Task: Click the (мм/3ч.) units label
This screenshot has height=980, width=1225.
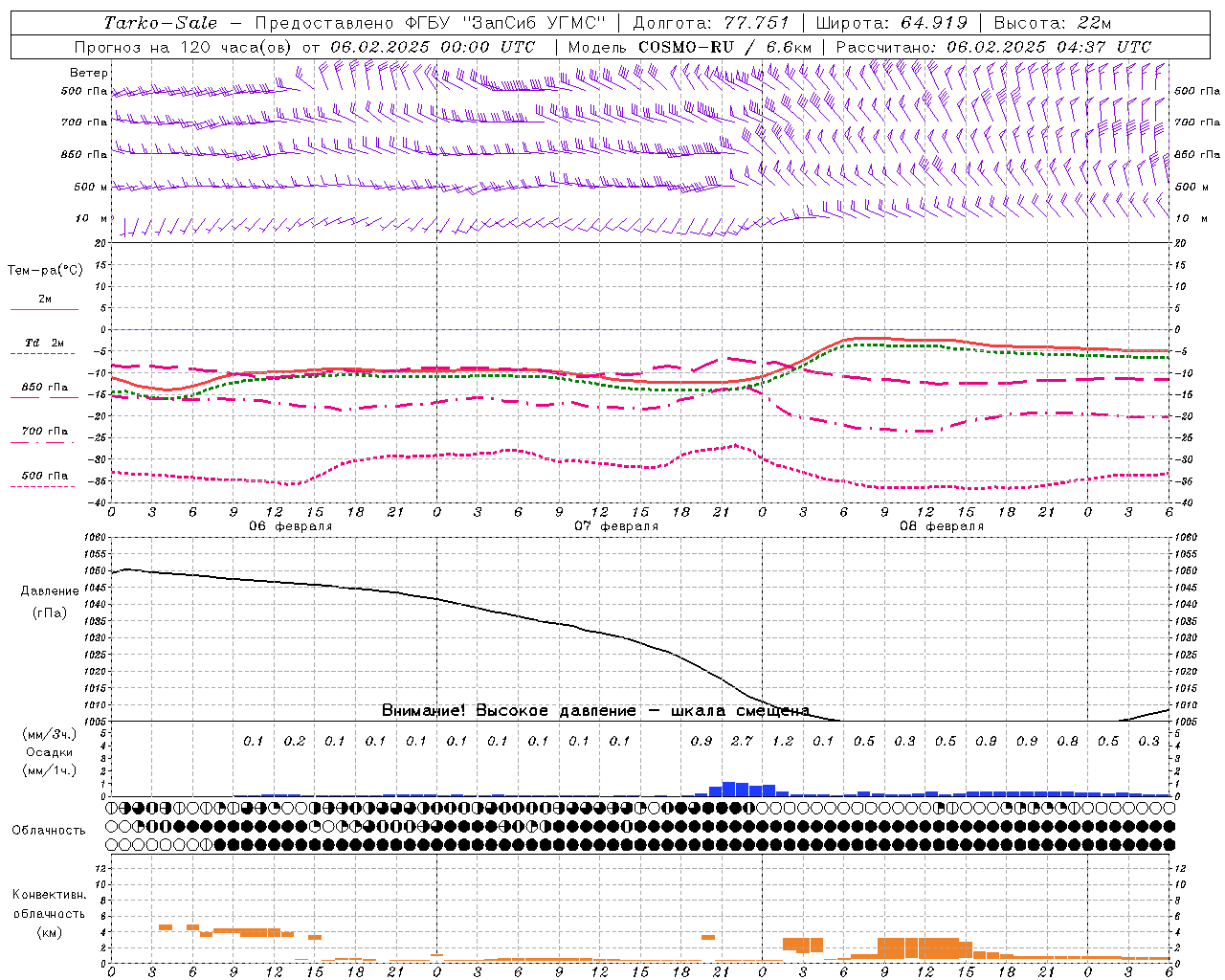Action: 50,734
